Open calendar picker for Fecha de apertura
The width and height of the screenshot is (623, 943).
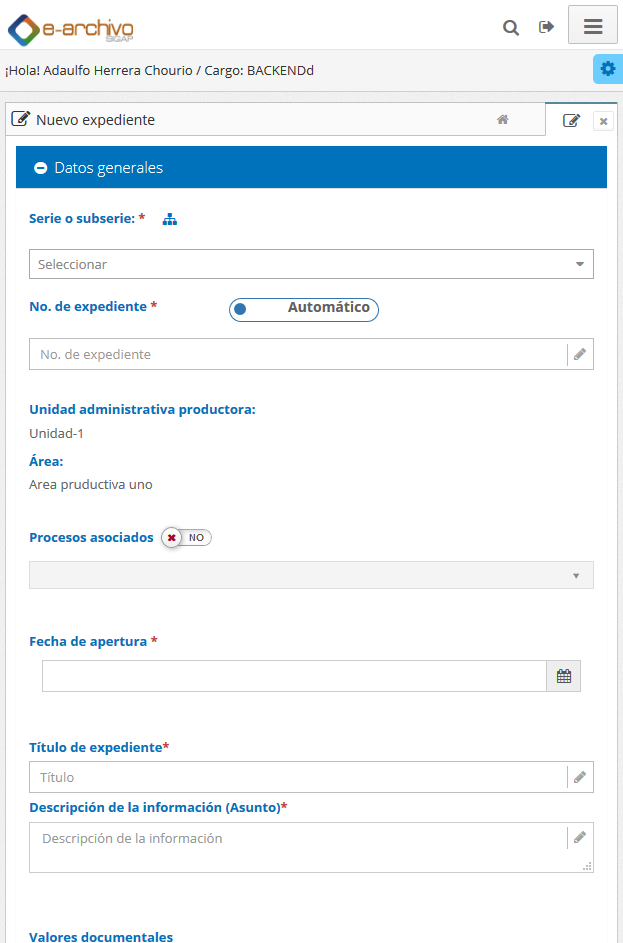(x=563, y=676)
